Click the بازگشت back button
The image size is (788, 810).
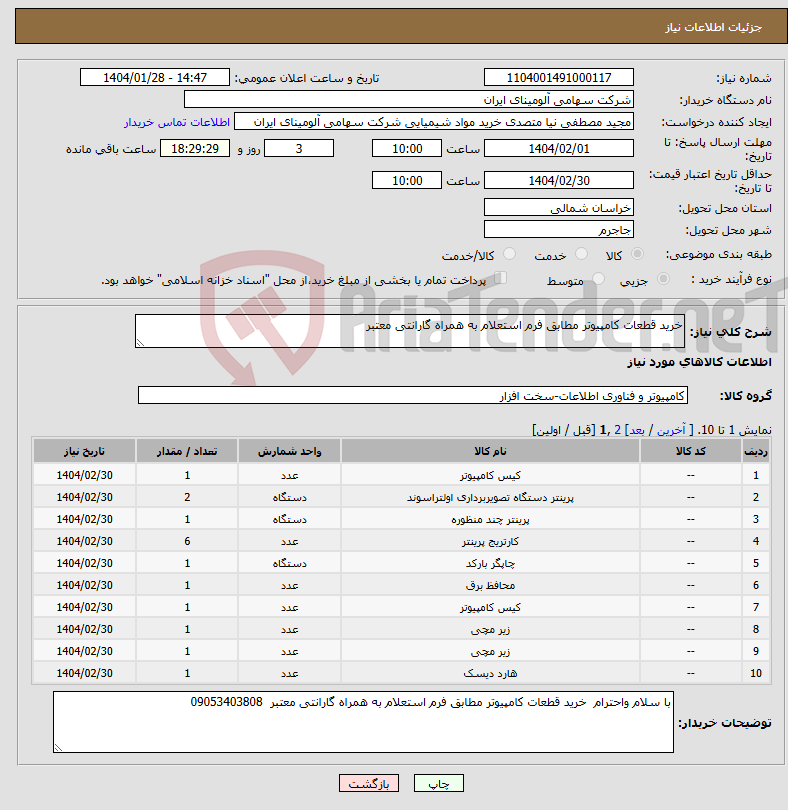(369, 783)
